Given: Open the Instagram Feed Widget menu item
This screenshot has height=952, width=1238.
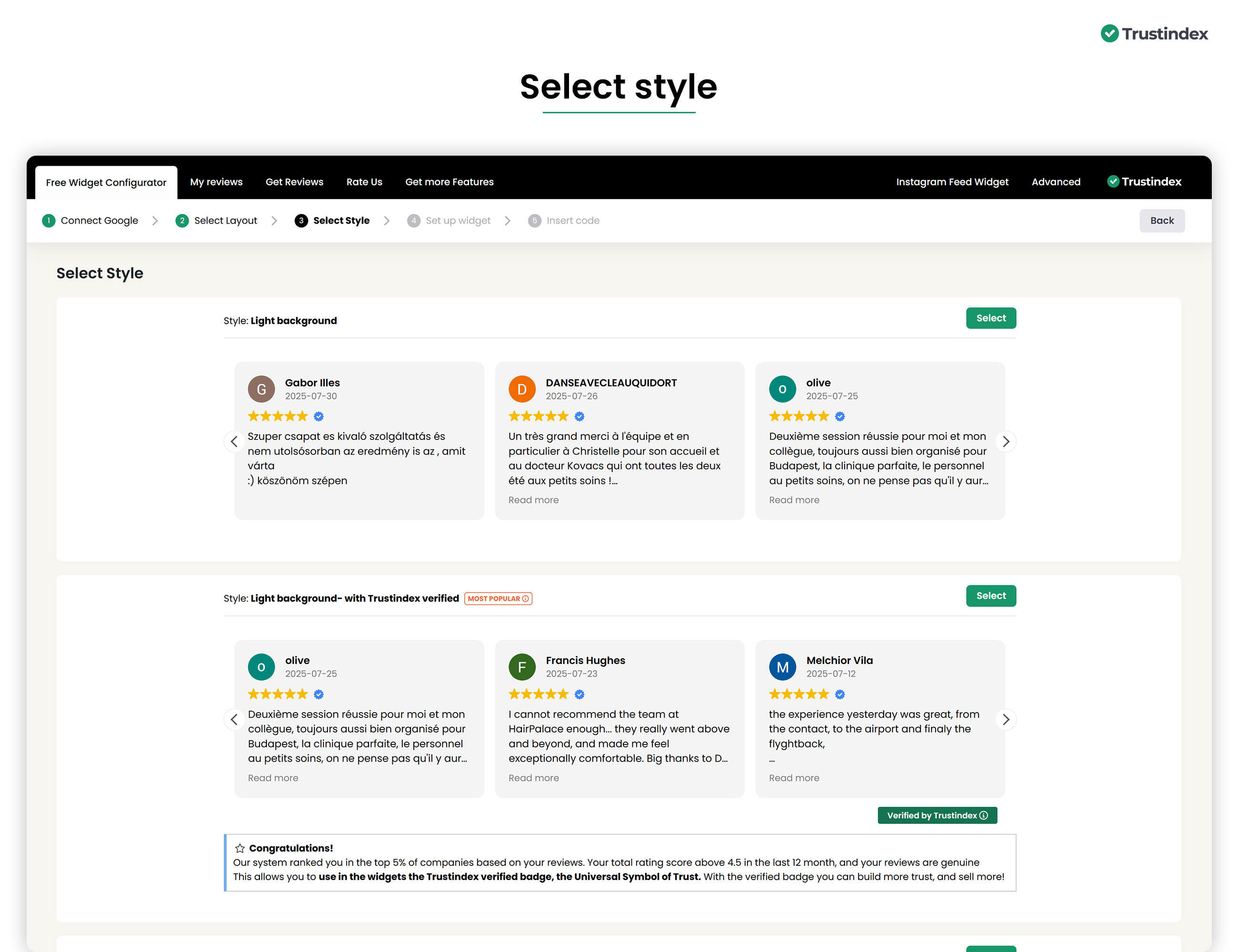Looking at the screenshot, I should point(952,182).
